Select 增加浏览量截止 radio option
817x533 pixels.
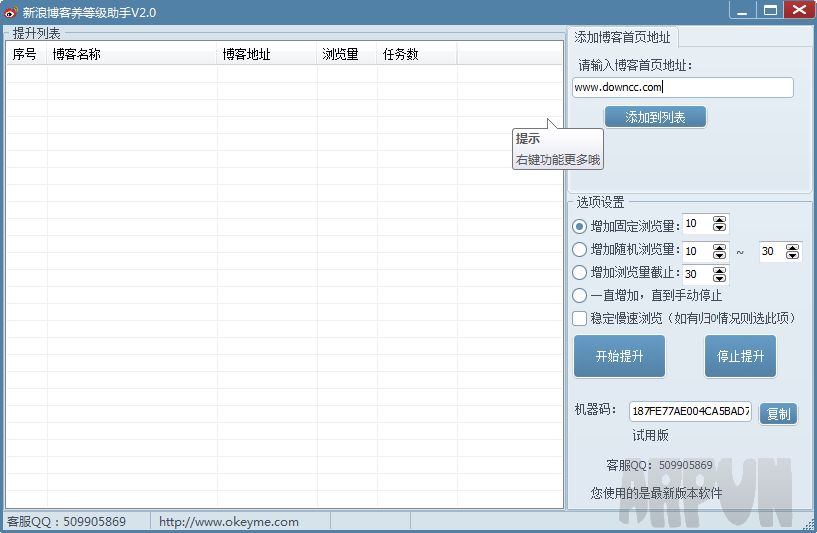point(580,272)
